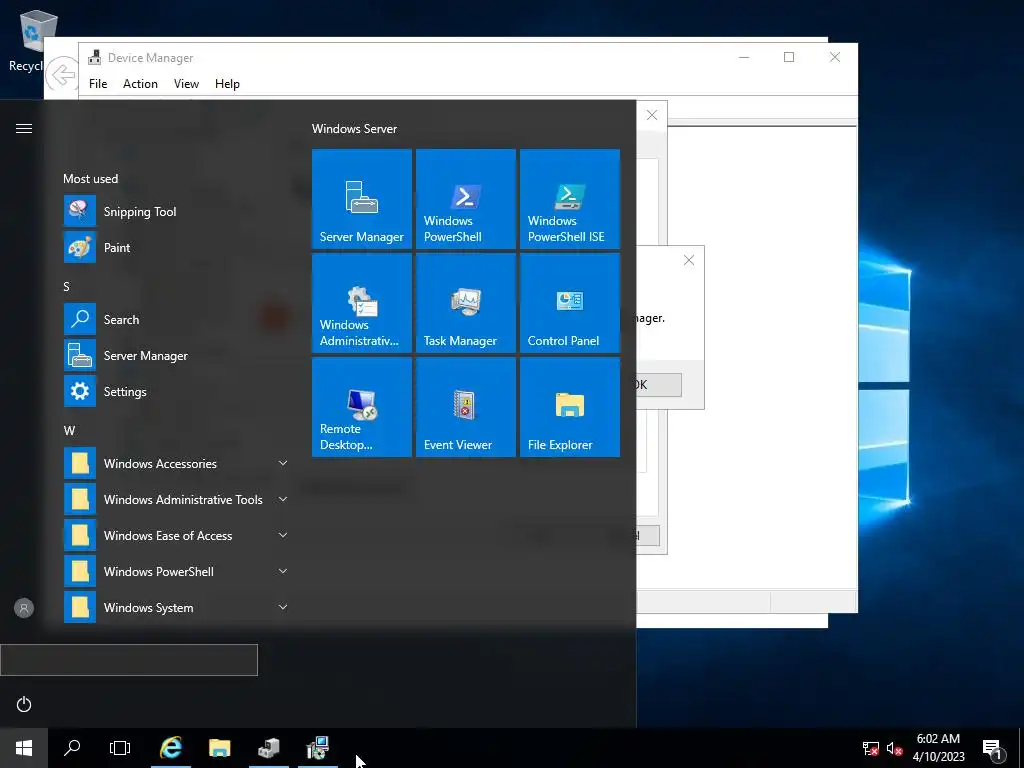Open the File menu in Device Manager

coord(98,84)
